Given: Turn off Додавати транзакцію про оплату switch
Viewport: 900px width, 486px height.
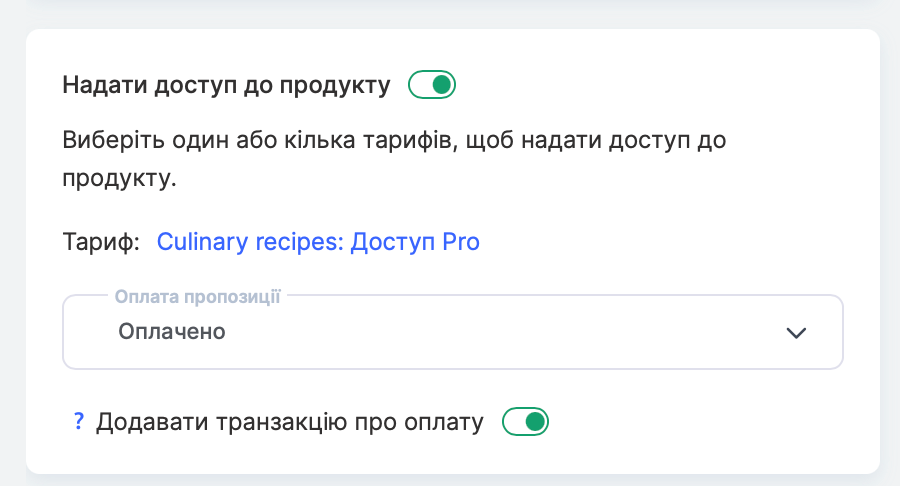Looking at the screenshot, I should tap(525, 422).
